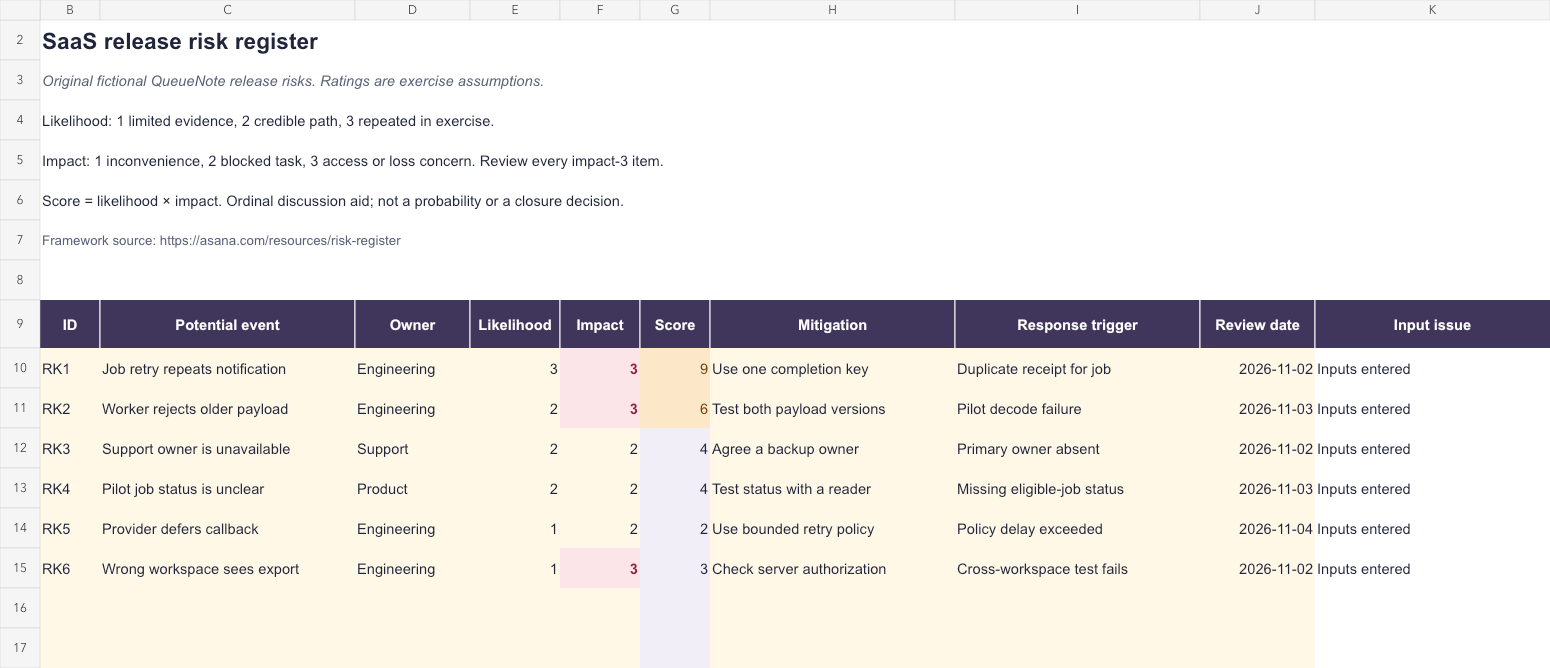
Task: Select 'Job retry repeats notification' cell
Action: 227,369
